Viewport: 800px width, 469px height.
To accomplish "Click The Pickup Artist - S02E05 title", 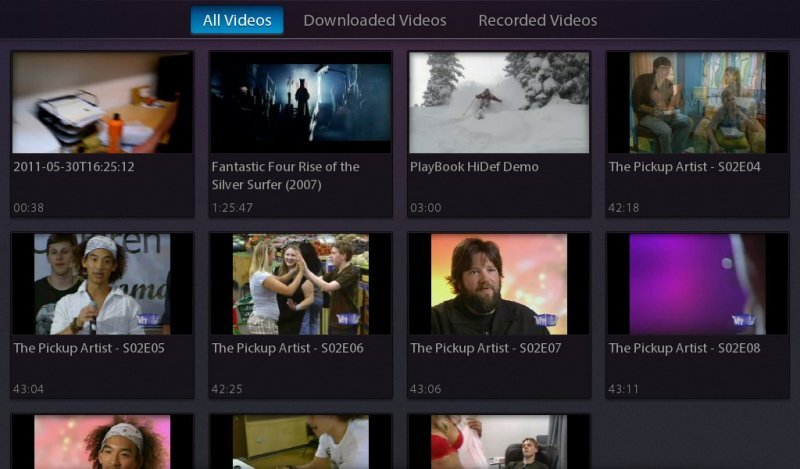I will [x=89, y=348].
